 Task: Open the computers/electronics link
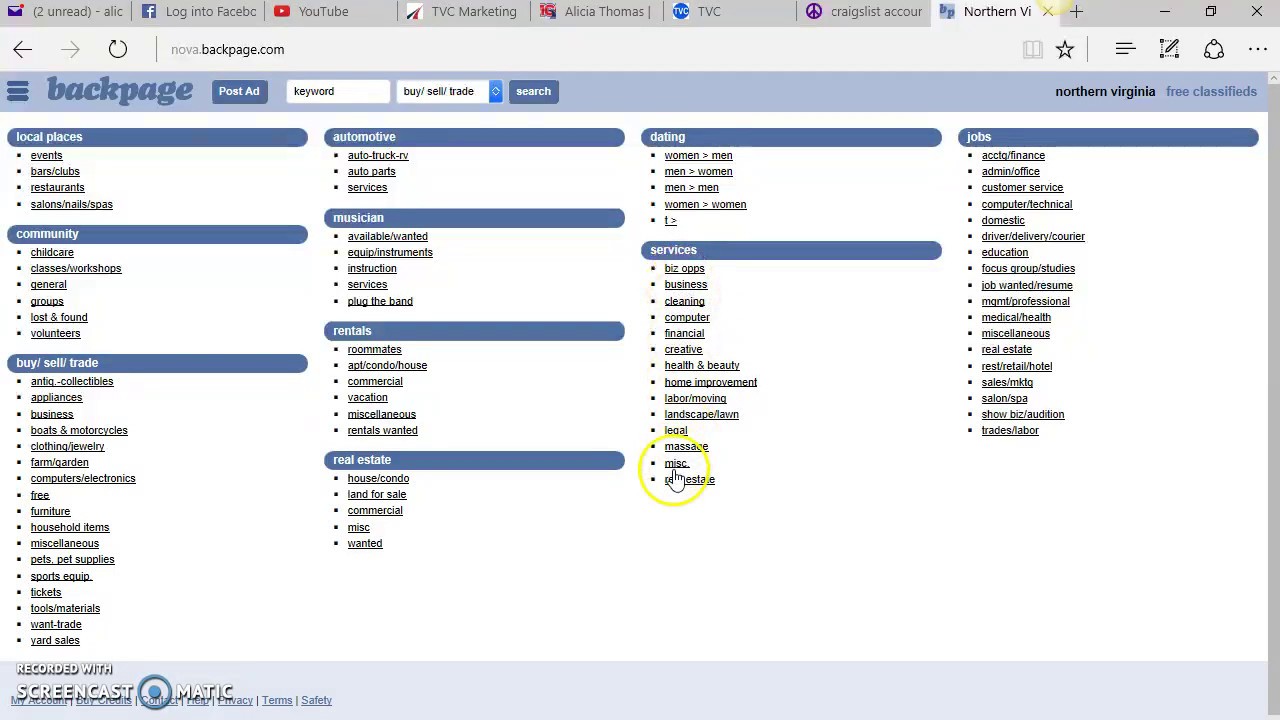tap(83, 478)
